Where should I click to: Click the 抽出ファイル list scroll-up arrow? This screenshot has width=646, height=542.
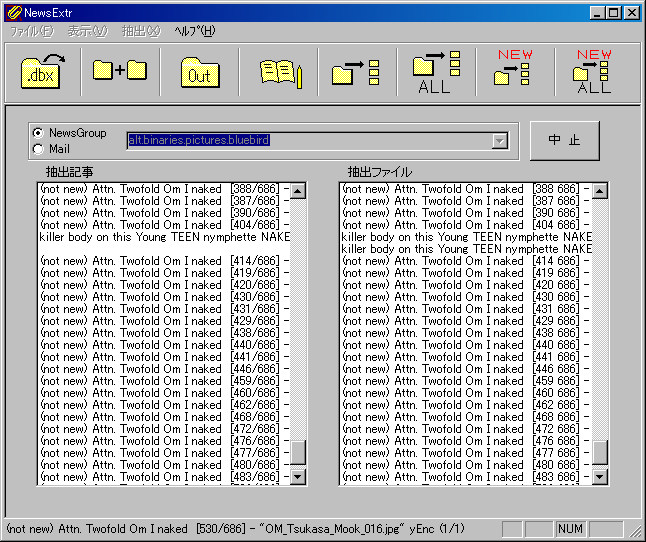point(599,191)
